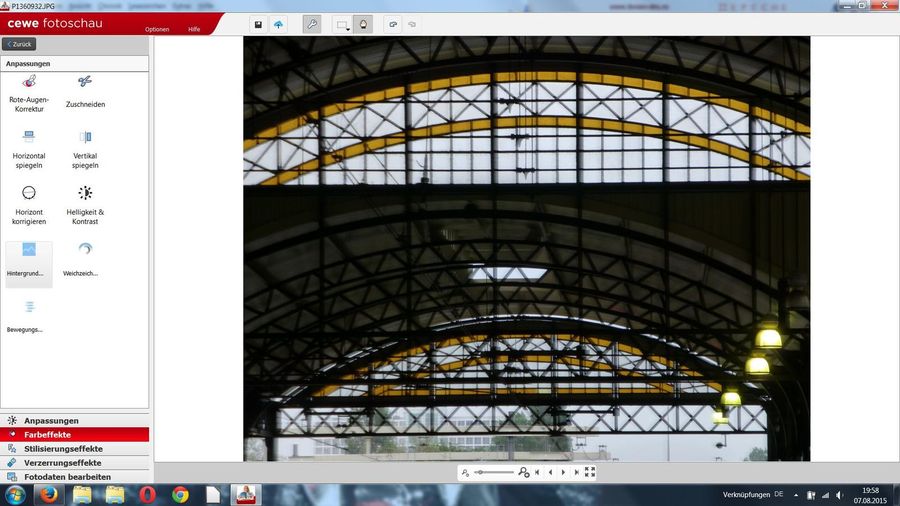
Task: Go to the previous photo
Action: coord(550,472)
